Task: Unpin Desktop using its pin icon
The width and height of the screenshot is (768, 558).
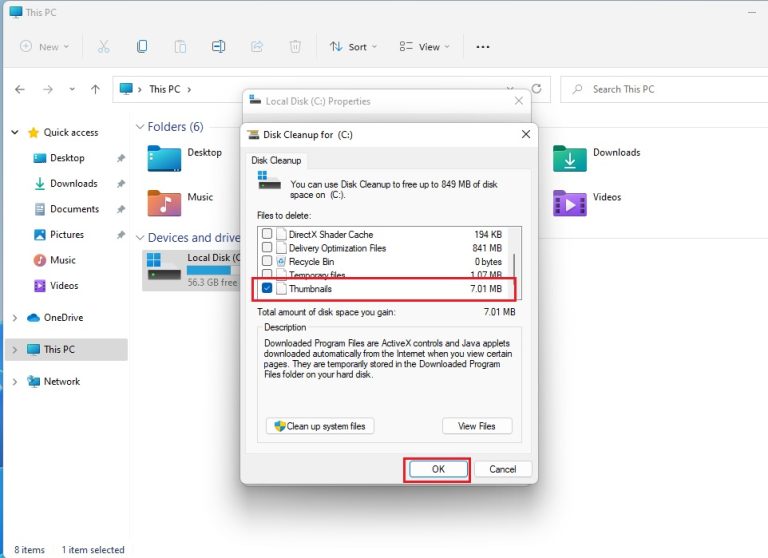Action: point(121,158)
